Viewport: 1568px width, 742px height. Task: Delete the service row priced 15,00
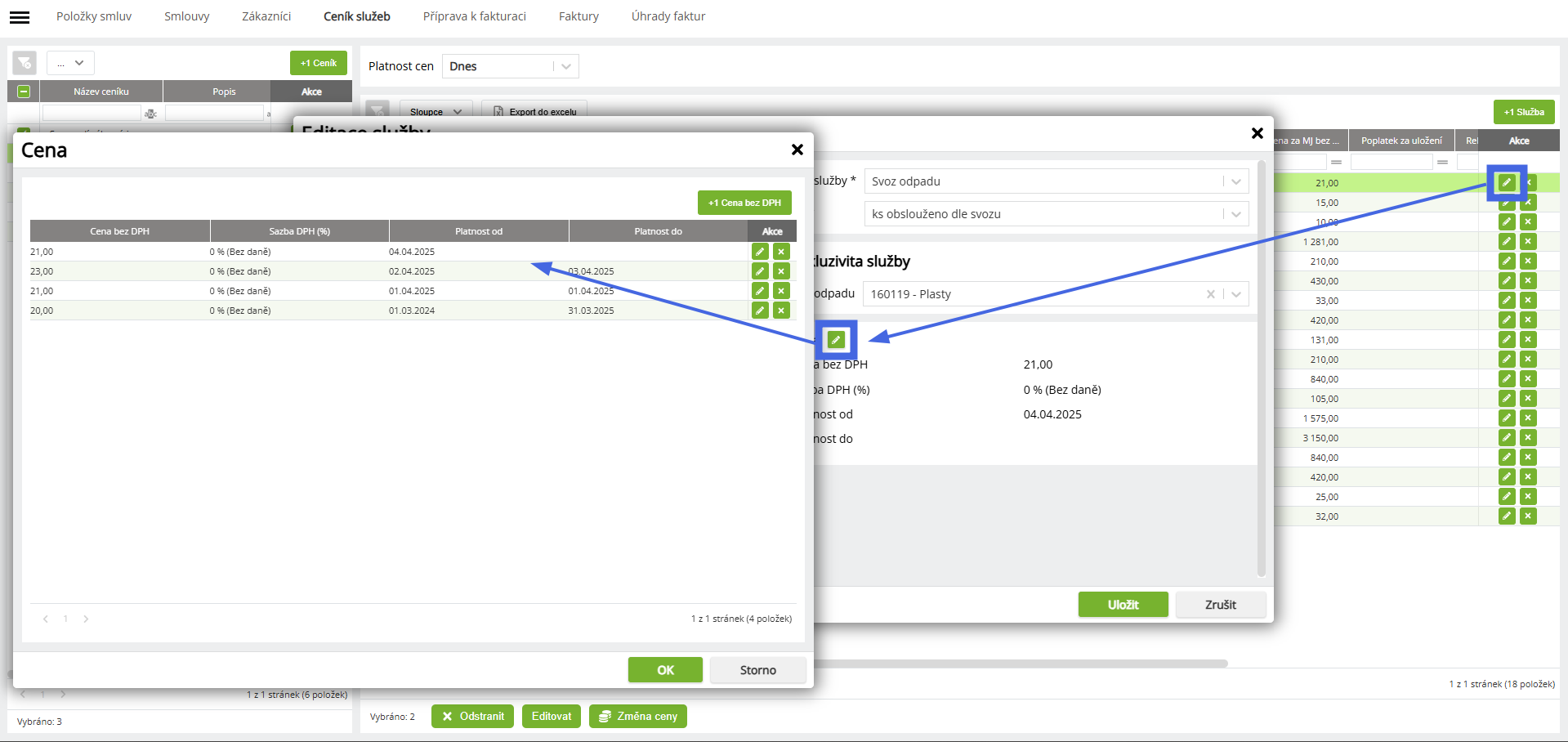click(1528, 203)
